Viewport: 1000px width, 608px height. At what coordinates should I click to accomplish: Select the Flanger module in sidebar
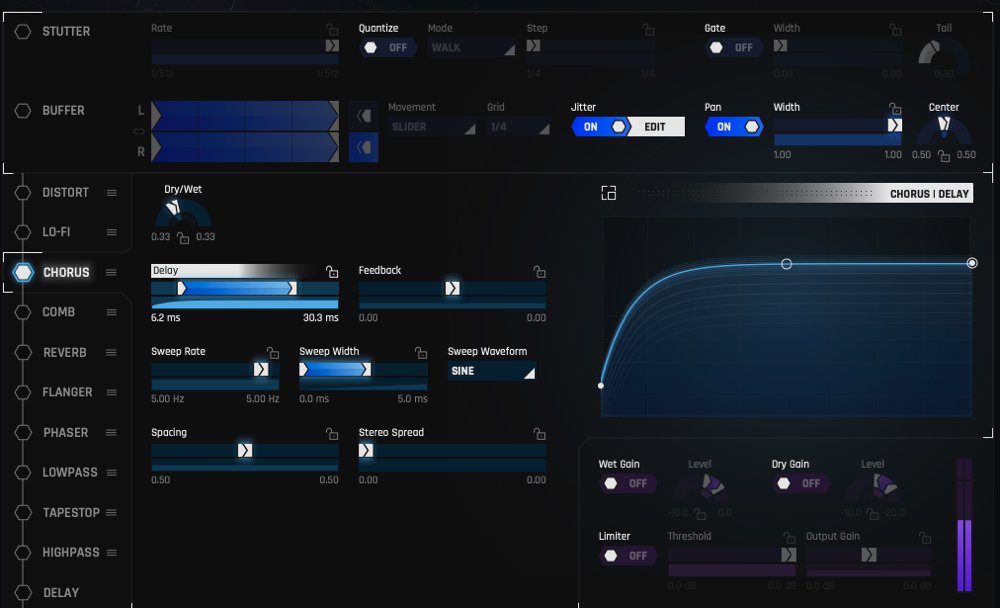(67, 392)
